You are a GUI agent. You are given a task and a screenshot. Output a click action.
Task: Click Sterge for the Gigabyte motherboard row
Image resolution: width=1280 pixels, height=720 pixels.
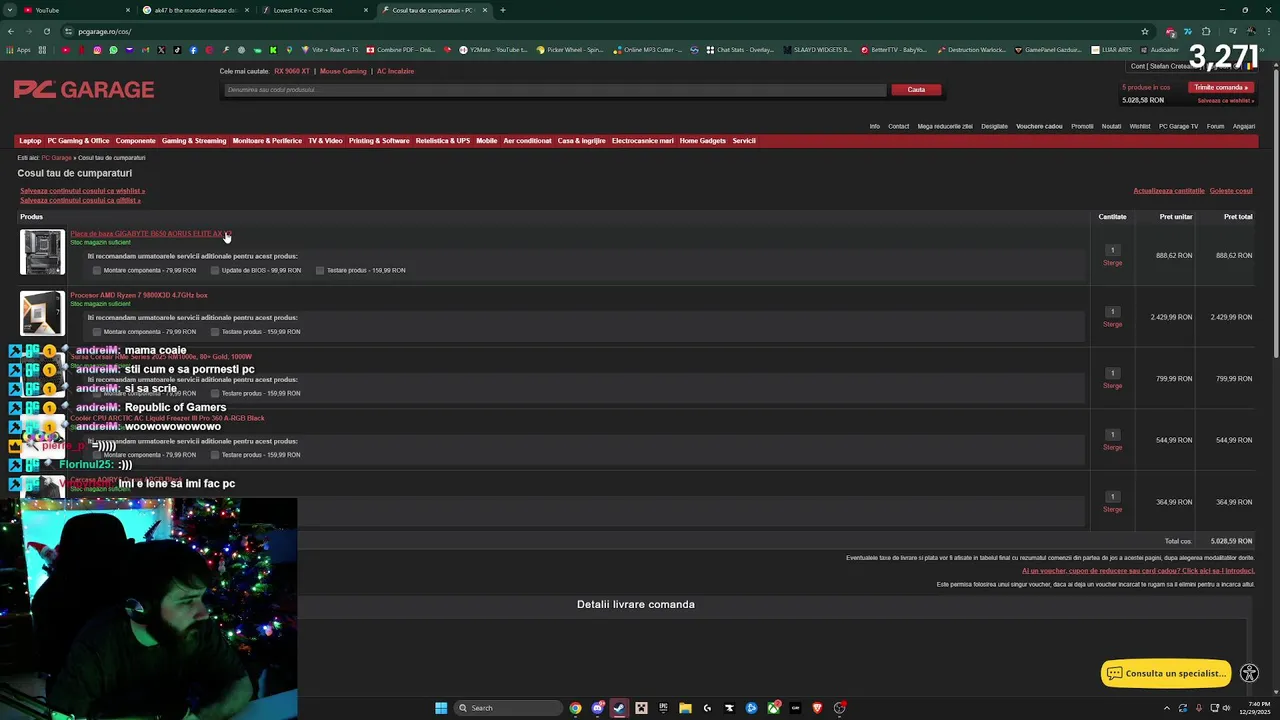(1112, 263)
